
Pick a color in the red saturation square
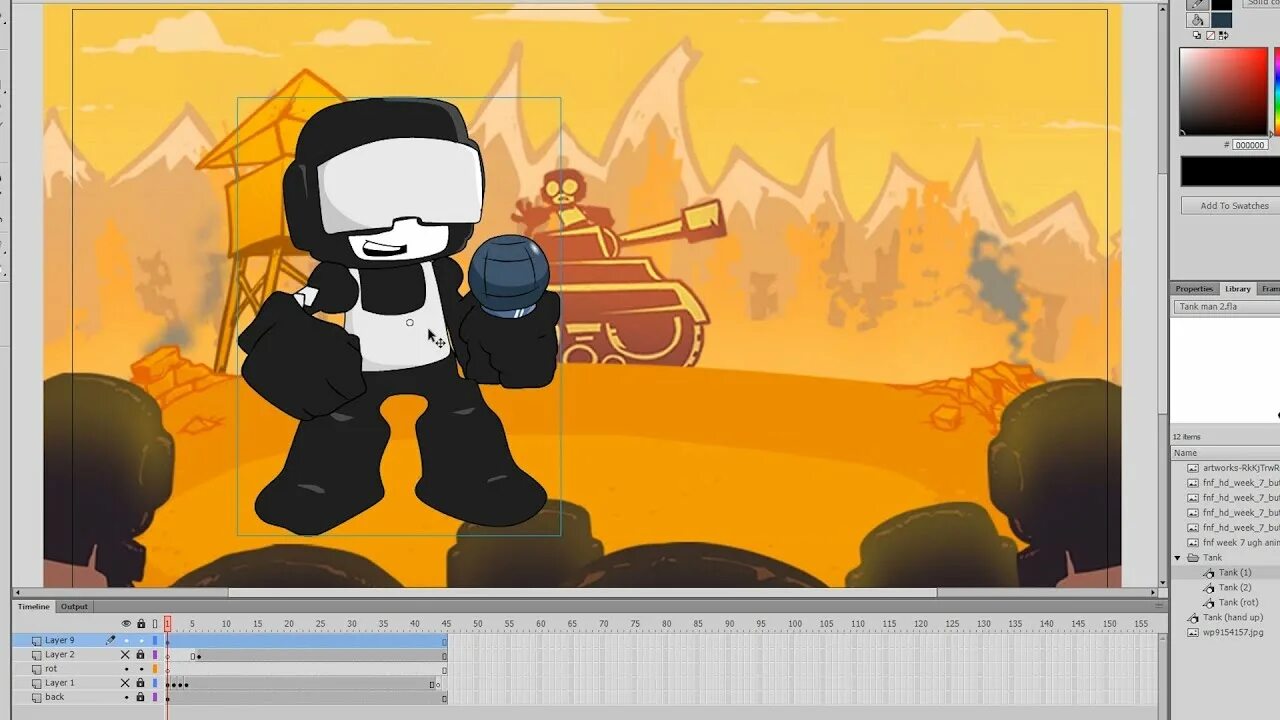(x=1223, y=90)
